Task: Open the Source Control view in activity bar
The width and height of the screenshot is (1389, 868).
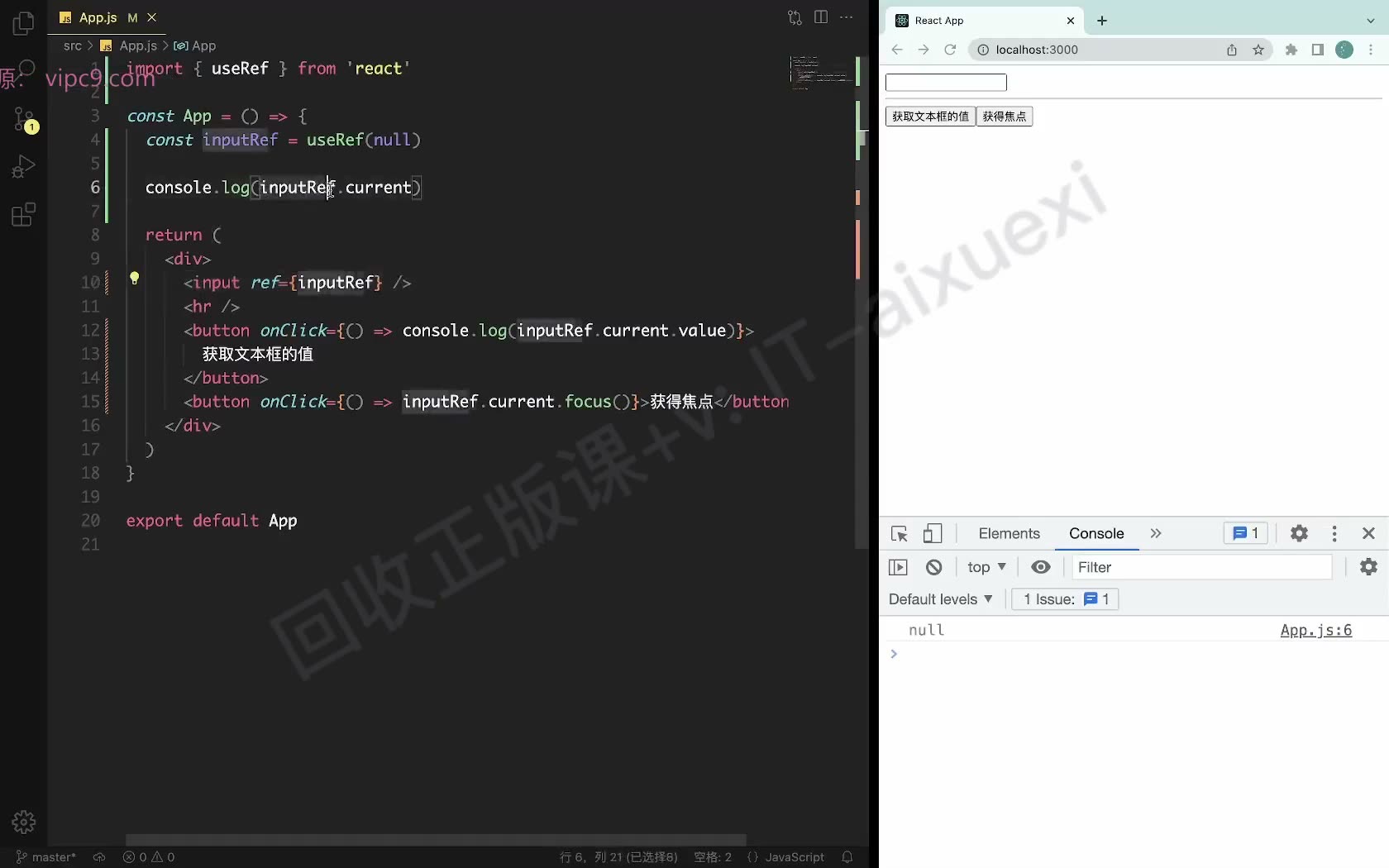Action: click(24, 119)
